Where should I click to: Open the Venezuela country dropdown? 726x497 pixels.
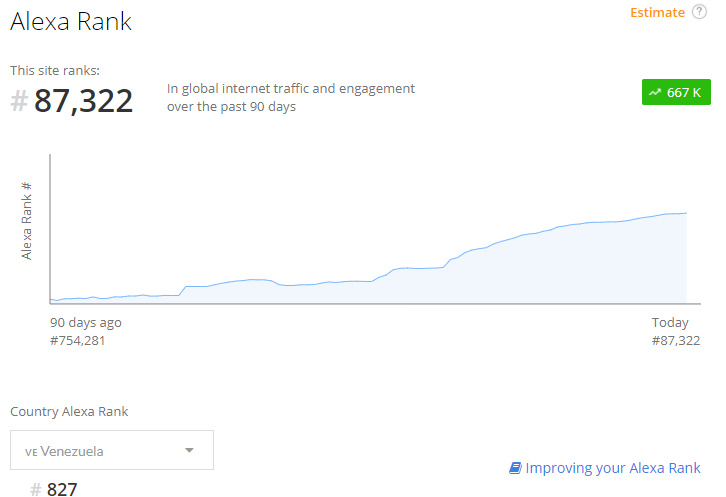112,450
